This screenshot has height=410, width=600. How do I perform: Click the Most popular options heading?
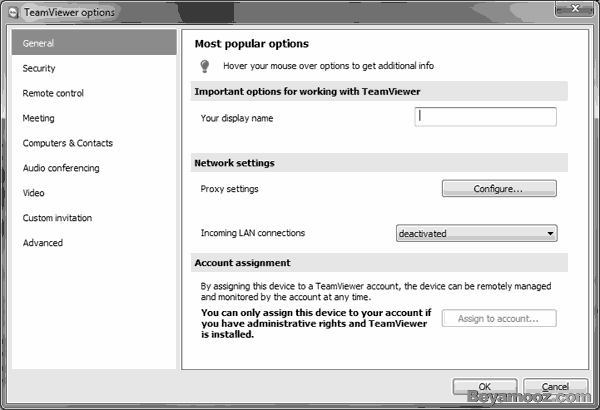click(x=251, y=44)
